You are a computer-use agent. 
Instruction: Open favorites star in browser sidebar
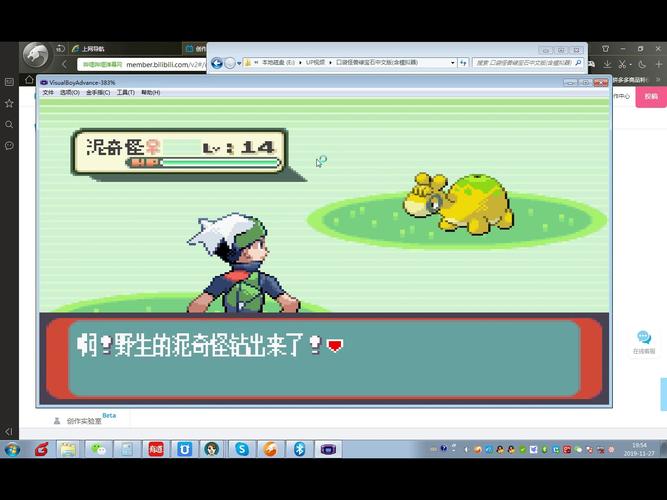(x=9, y=103)
